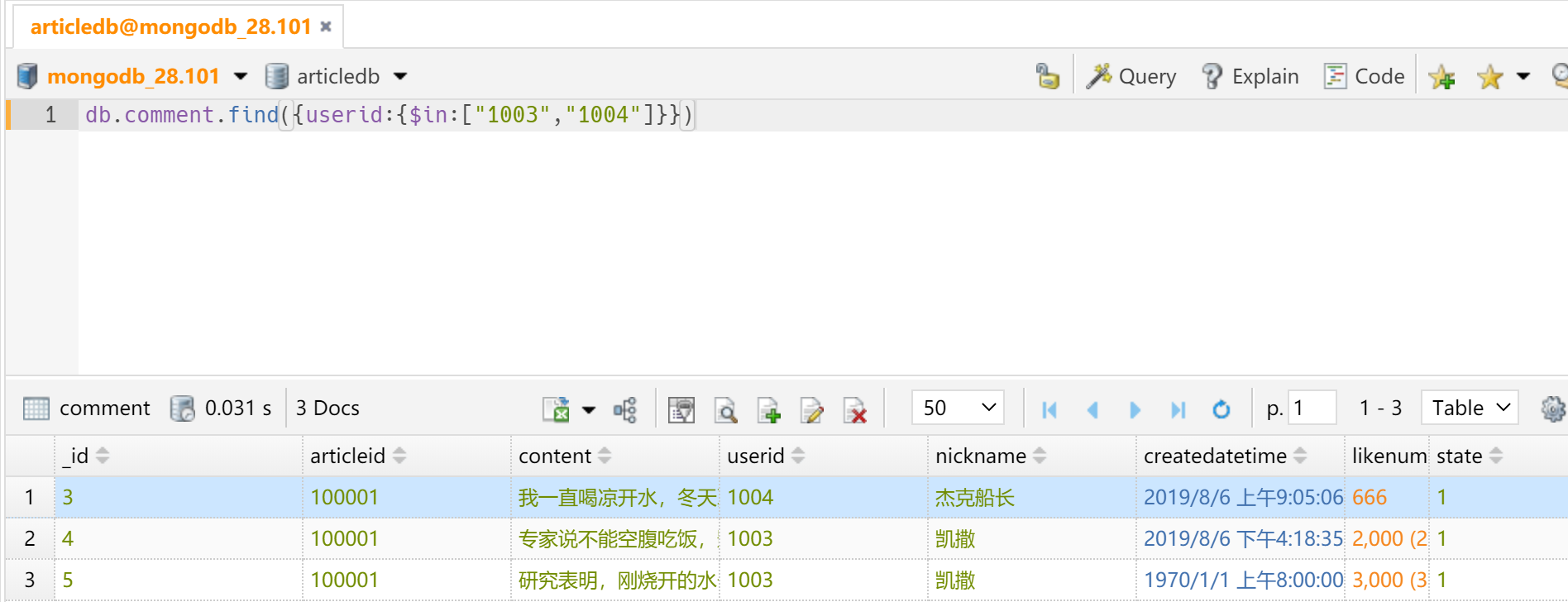The width and height of the screenshot is (1568, 602).
Task: Click the likenum column header
Action: (1389, 456)
